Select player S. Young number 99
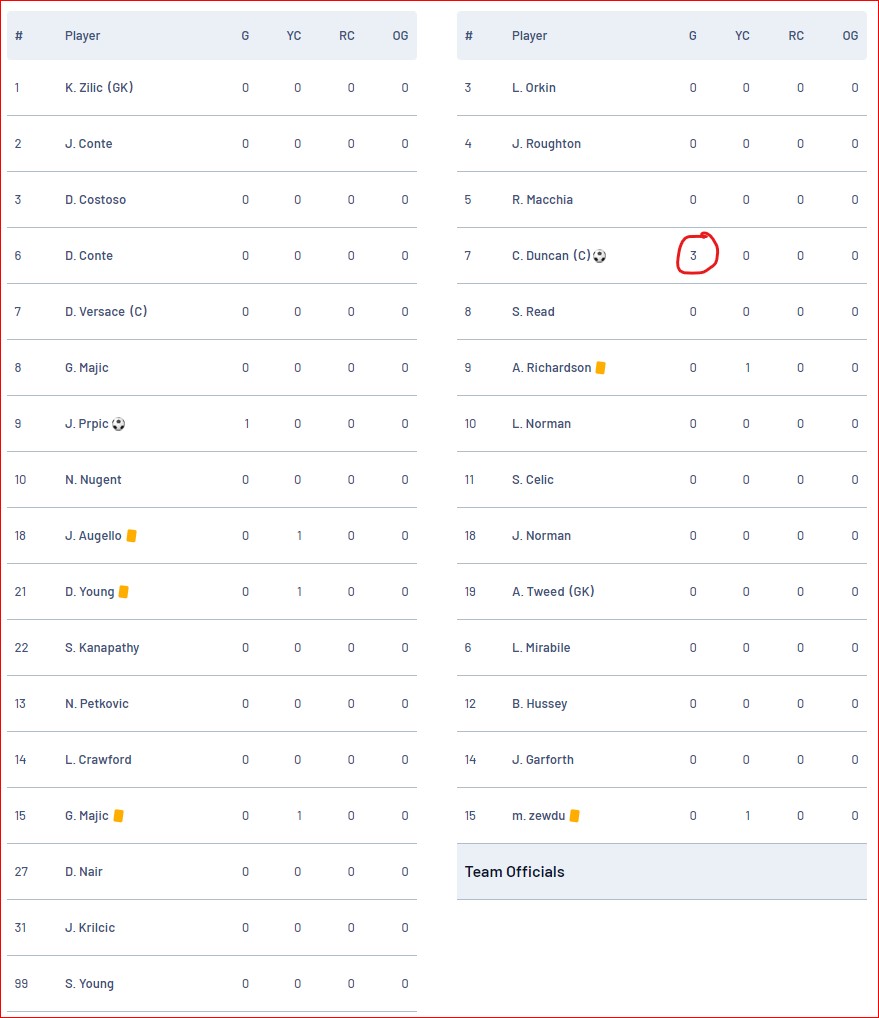The width and height of the screenshot is (879, 1018). tap(89, 984)
